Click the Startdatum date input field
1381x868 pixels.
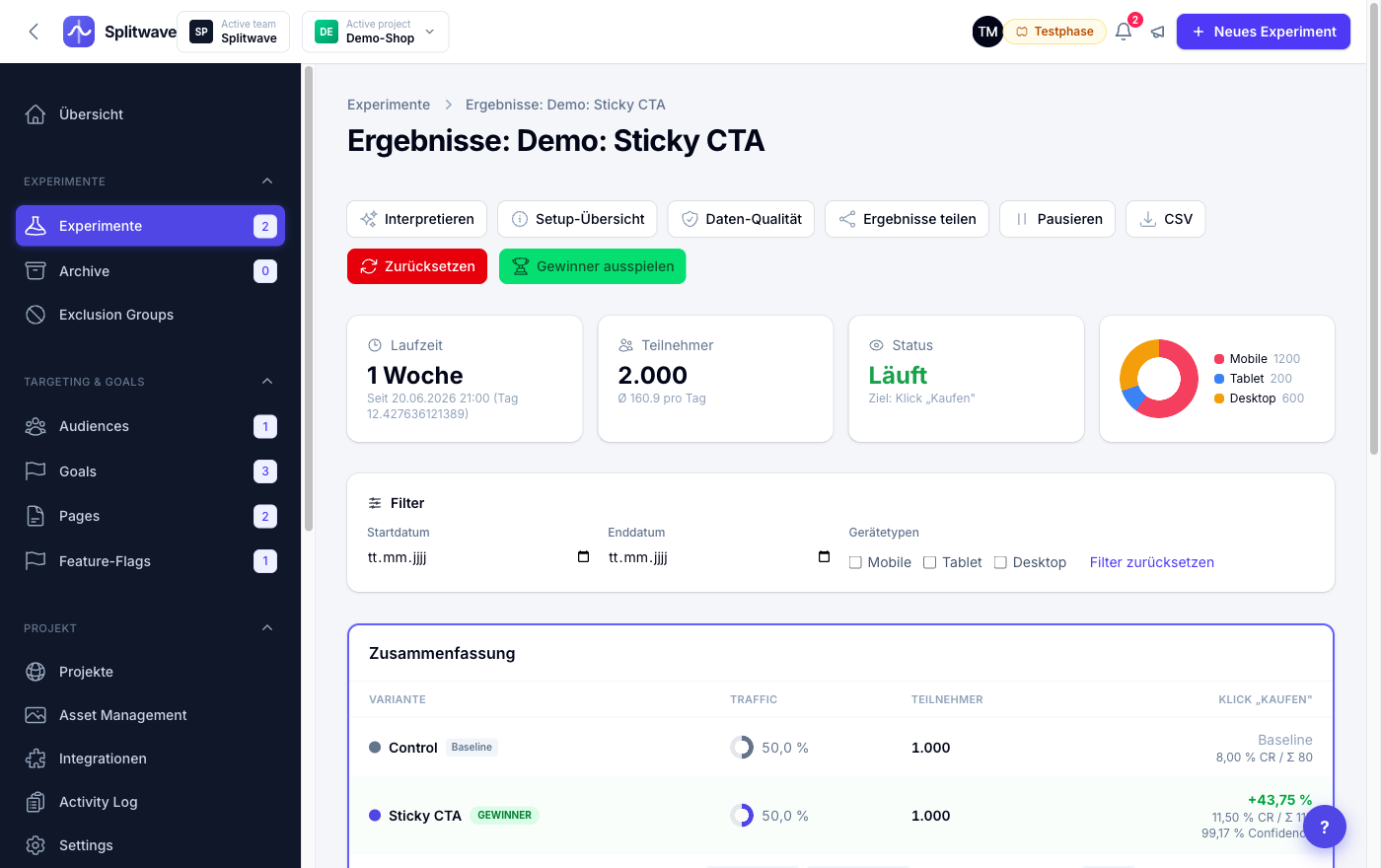(x=479, y=557)
